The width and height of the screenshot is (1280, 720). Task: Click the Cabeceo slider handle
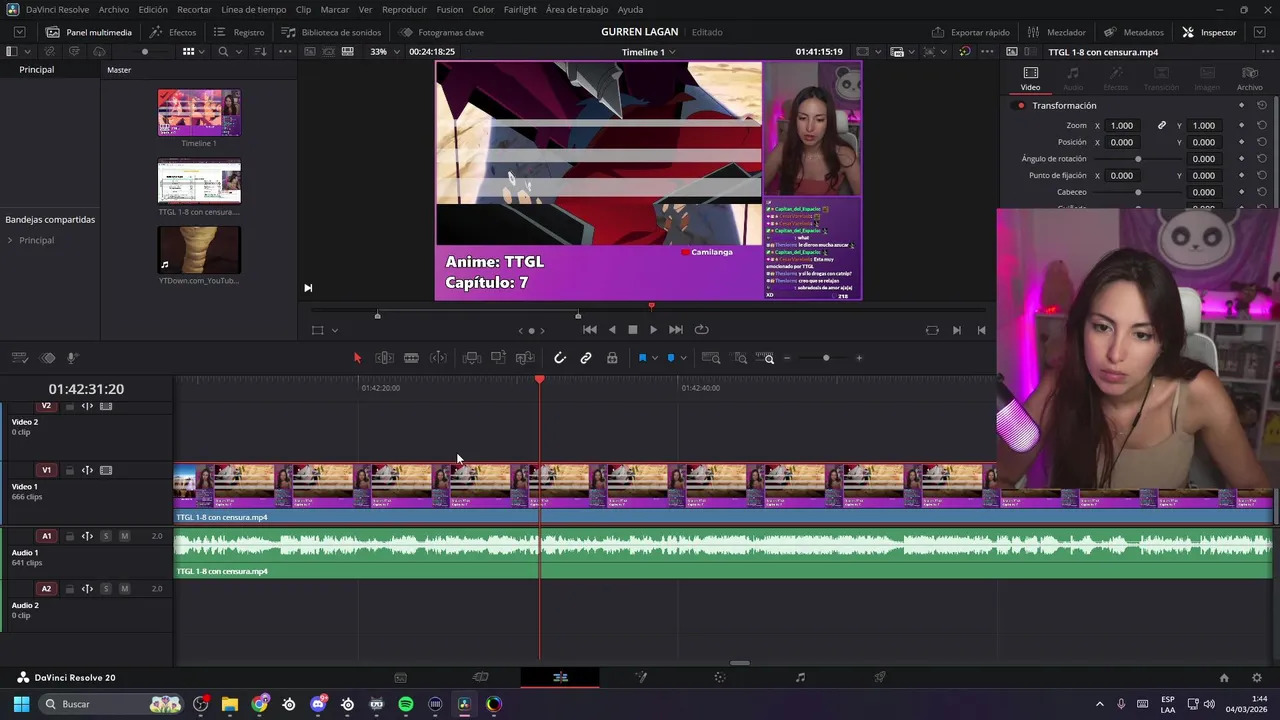click(x=1138, y=192)
